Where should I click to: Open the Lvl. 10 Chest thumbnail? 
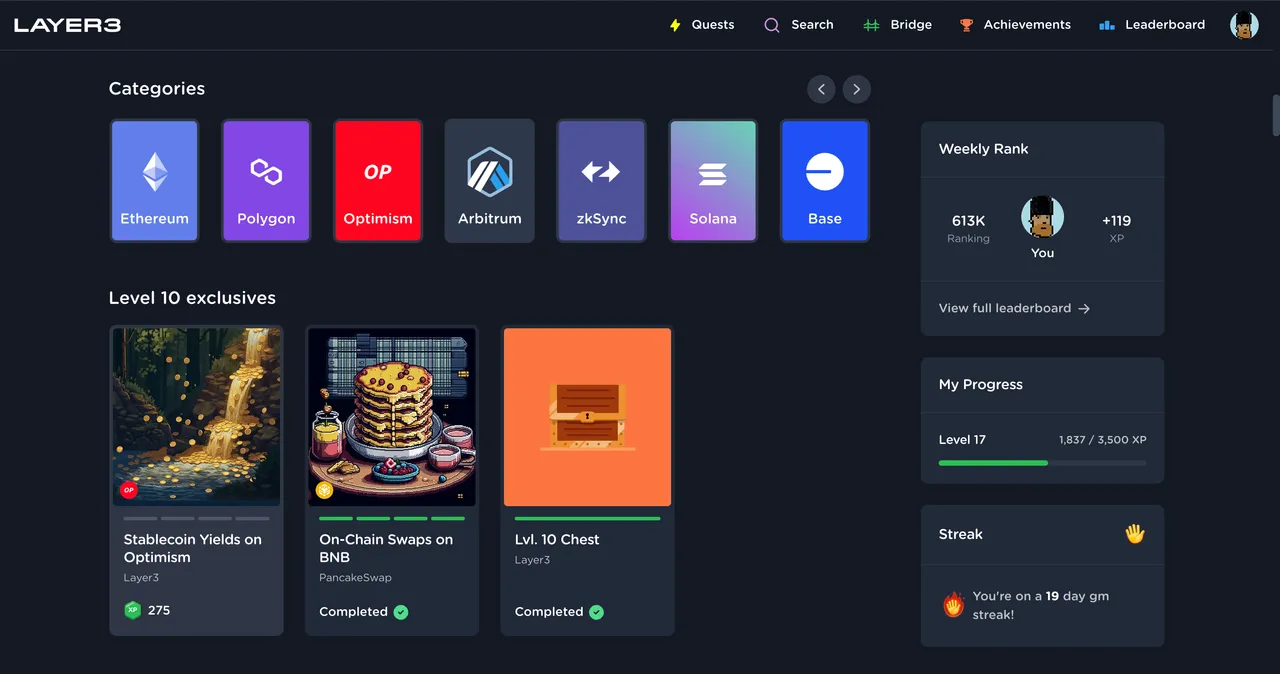coord(588,417)
